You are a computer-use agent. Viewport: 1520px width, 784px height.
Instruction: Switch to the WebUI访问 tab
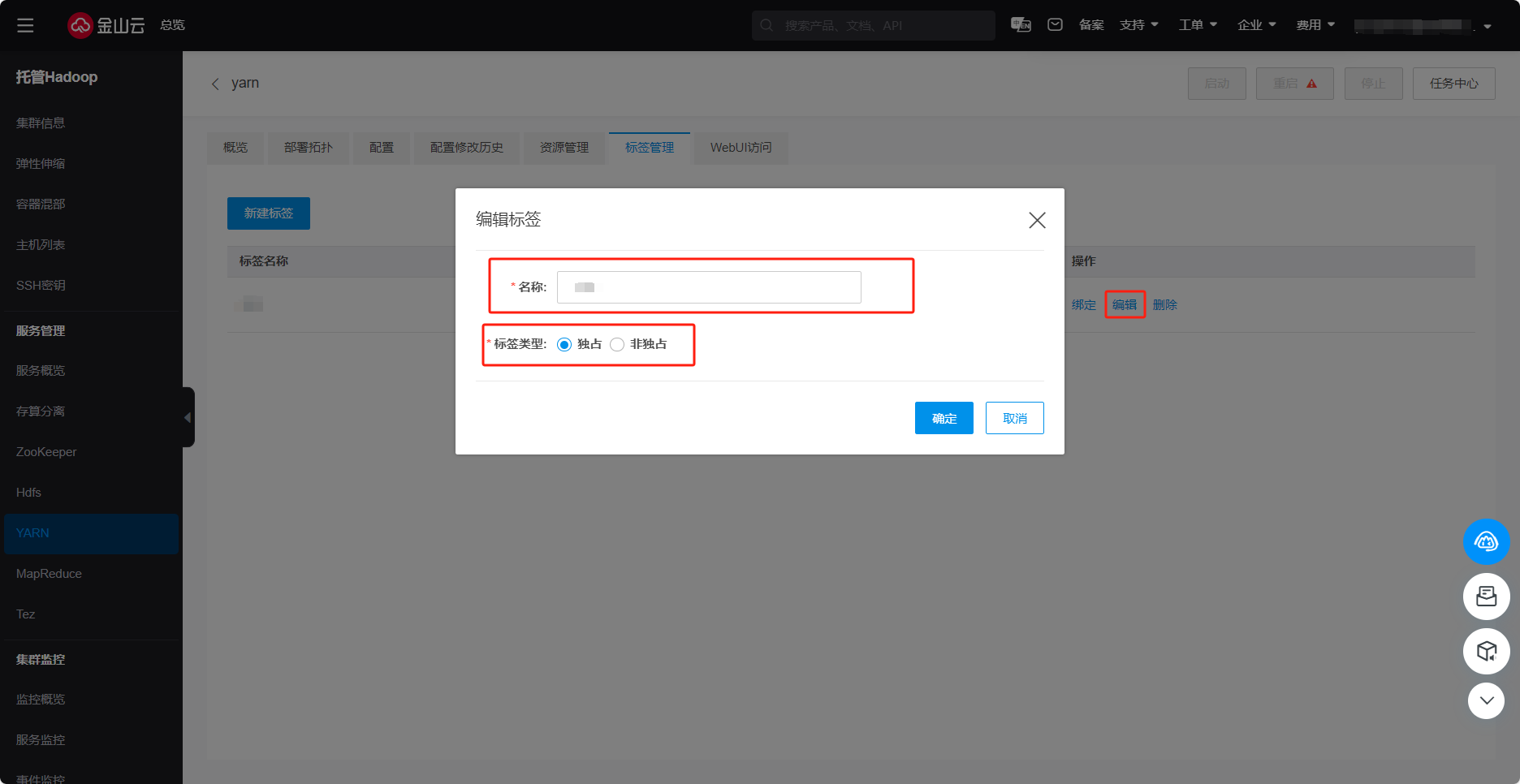741,148
